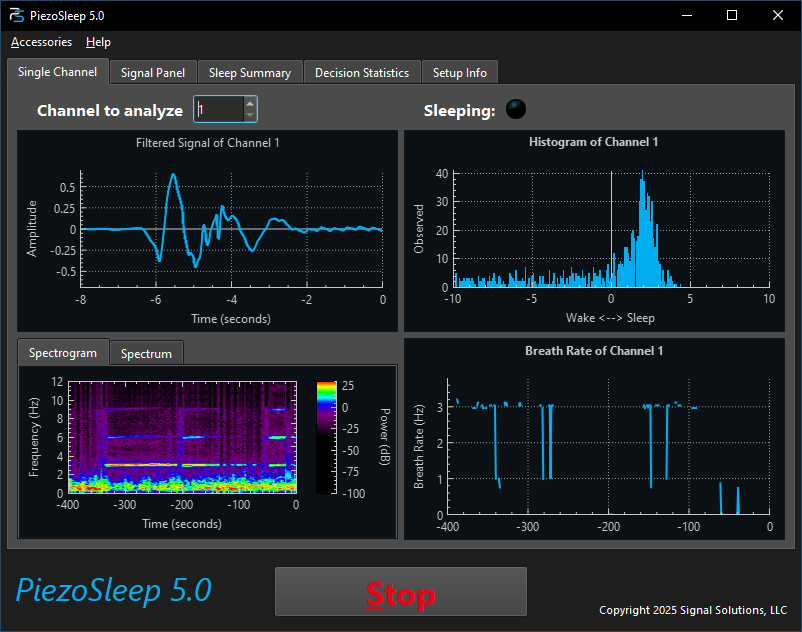Click the 'Wake <--> Sleep' axis label
This screenshot has width=802, height=632.
coord(610,318)
